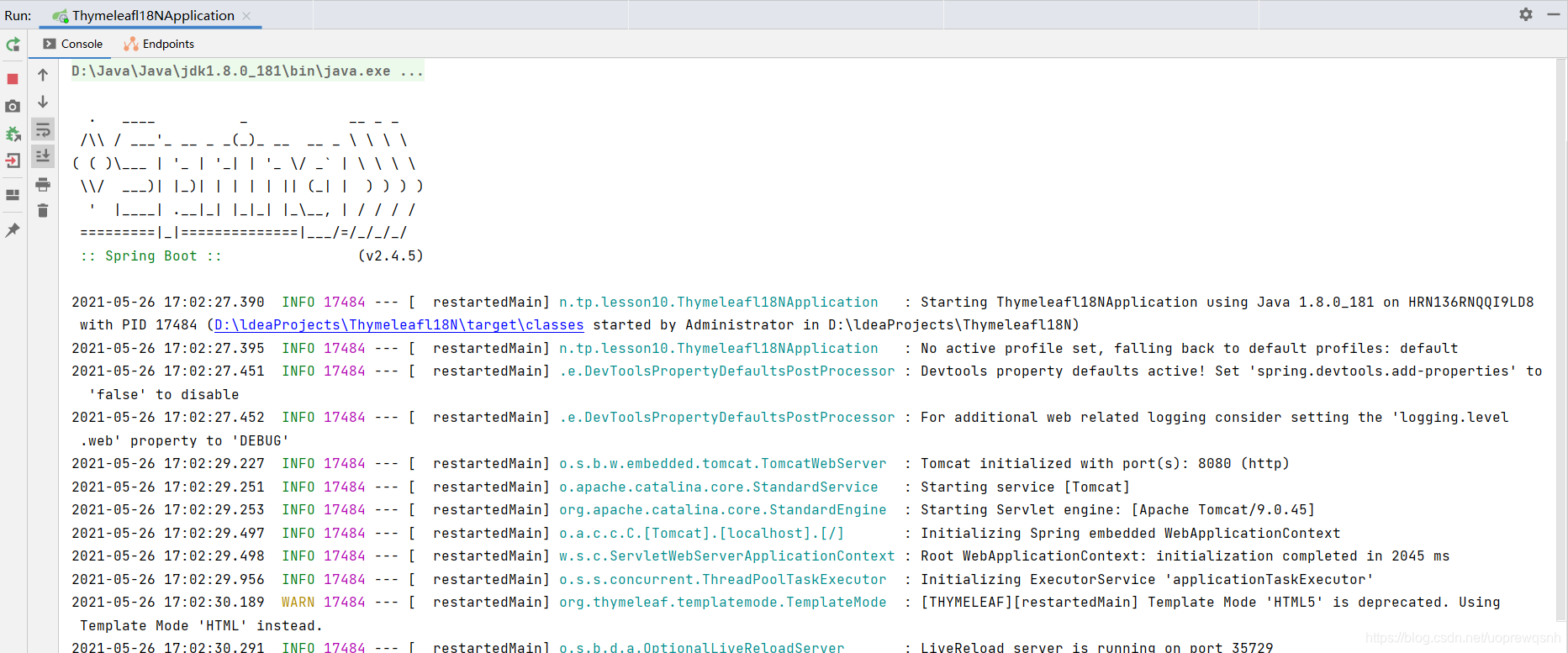Click the 'Starting Servlet engine' log line
Image resolution: width=1568 pixels, height=653 pixels.
point(693,510)
